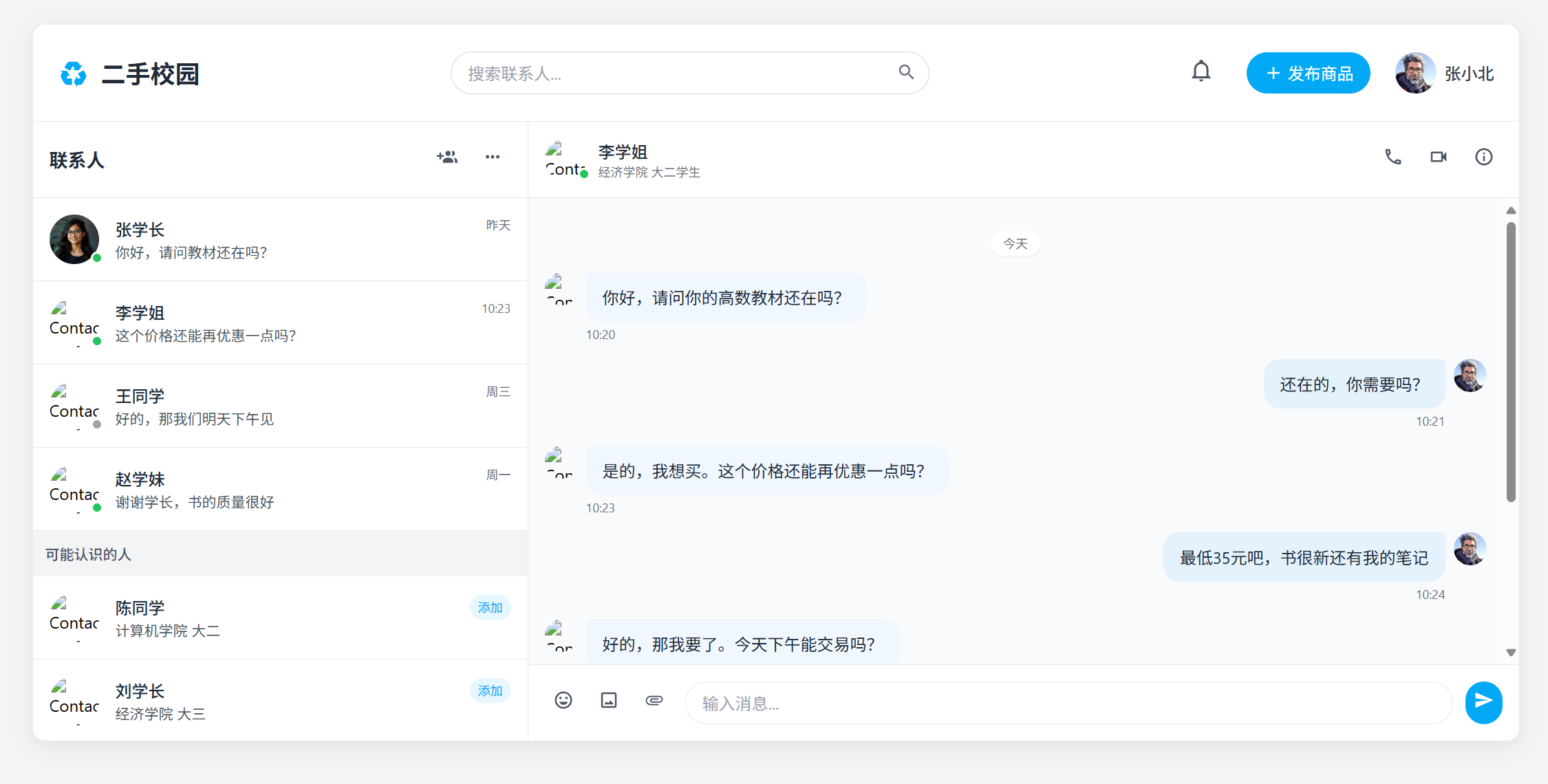Screen dimensions: 1548x784
Task: Click the 发布商品 button
Action: pos(1308,73)
